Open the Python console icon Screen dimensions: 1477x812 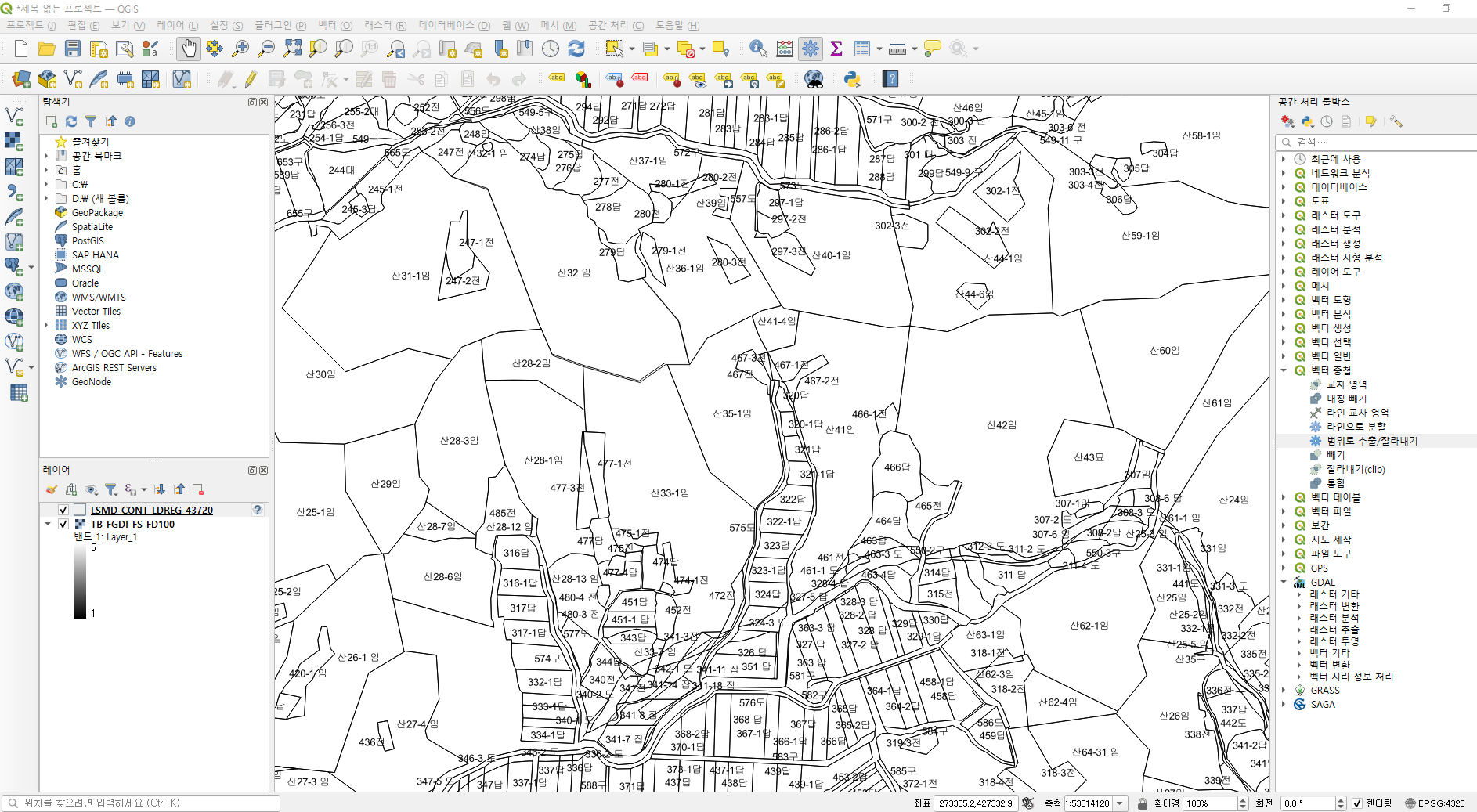(x=852, y=79)
